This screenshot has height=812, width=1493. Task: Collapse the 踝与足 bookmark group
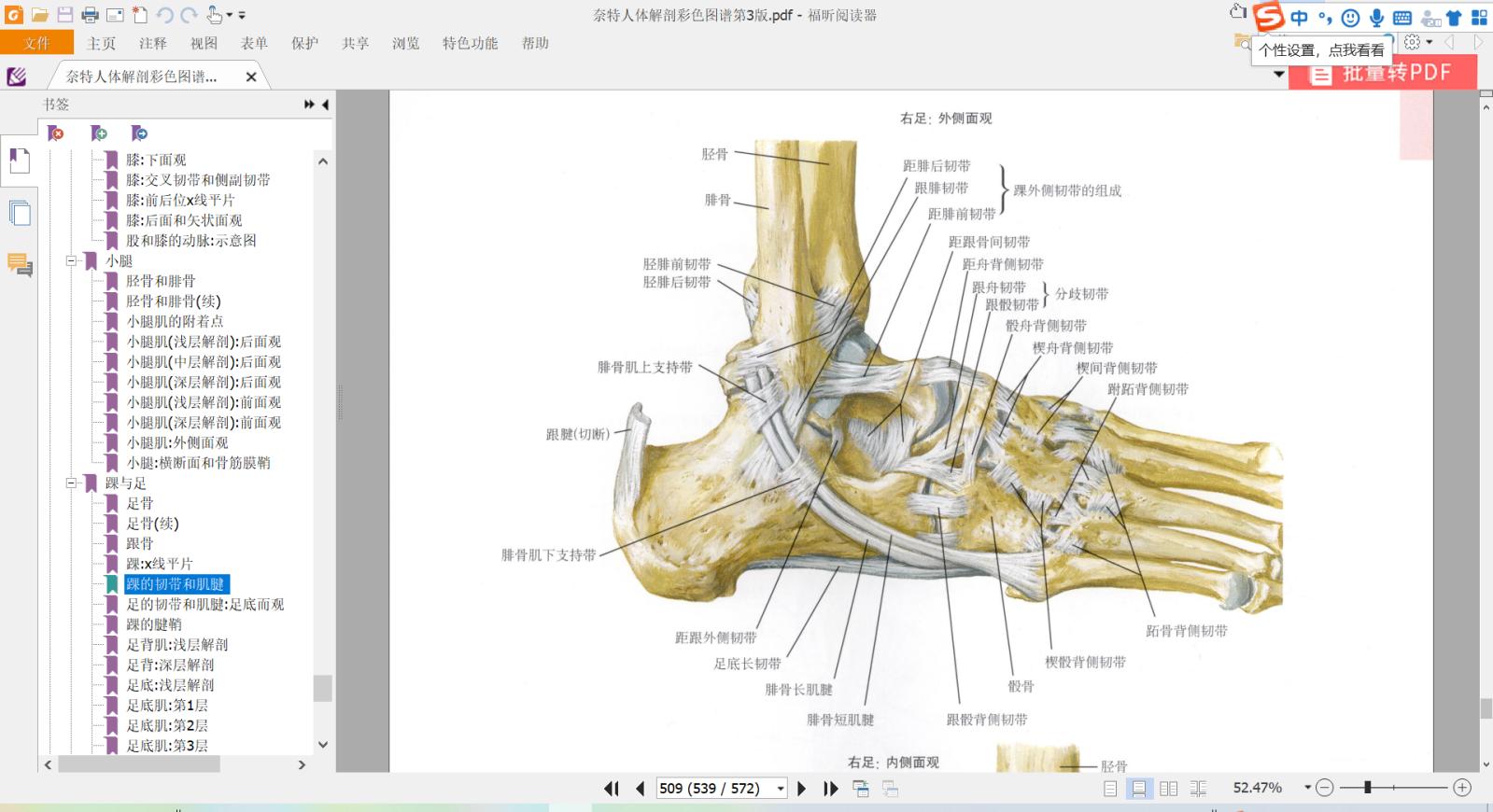click(71, 483)
